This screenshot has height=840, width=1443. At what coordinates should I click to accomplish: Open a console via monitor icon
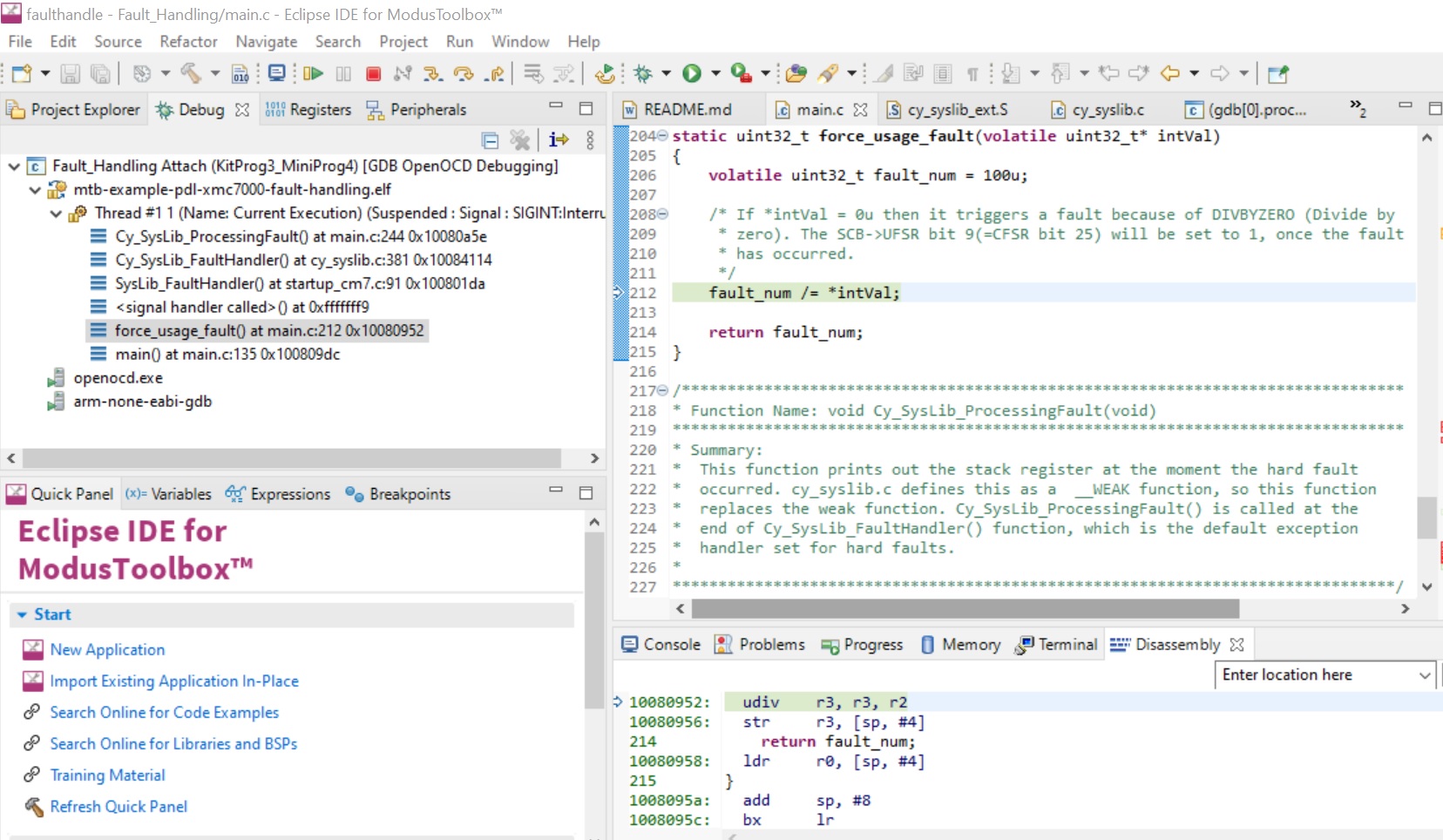[276, 74]
